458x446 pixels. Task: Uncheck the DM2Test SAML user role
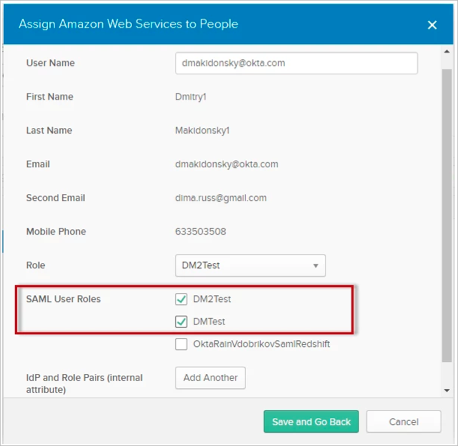point(181,299)
